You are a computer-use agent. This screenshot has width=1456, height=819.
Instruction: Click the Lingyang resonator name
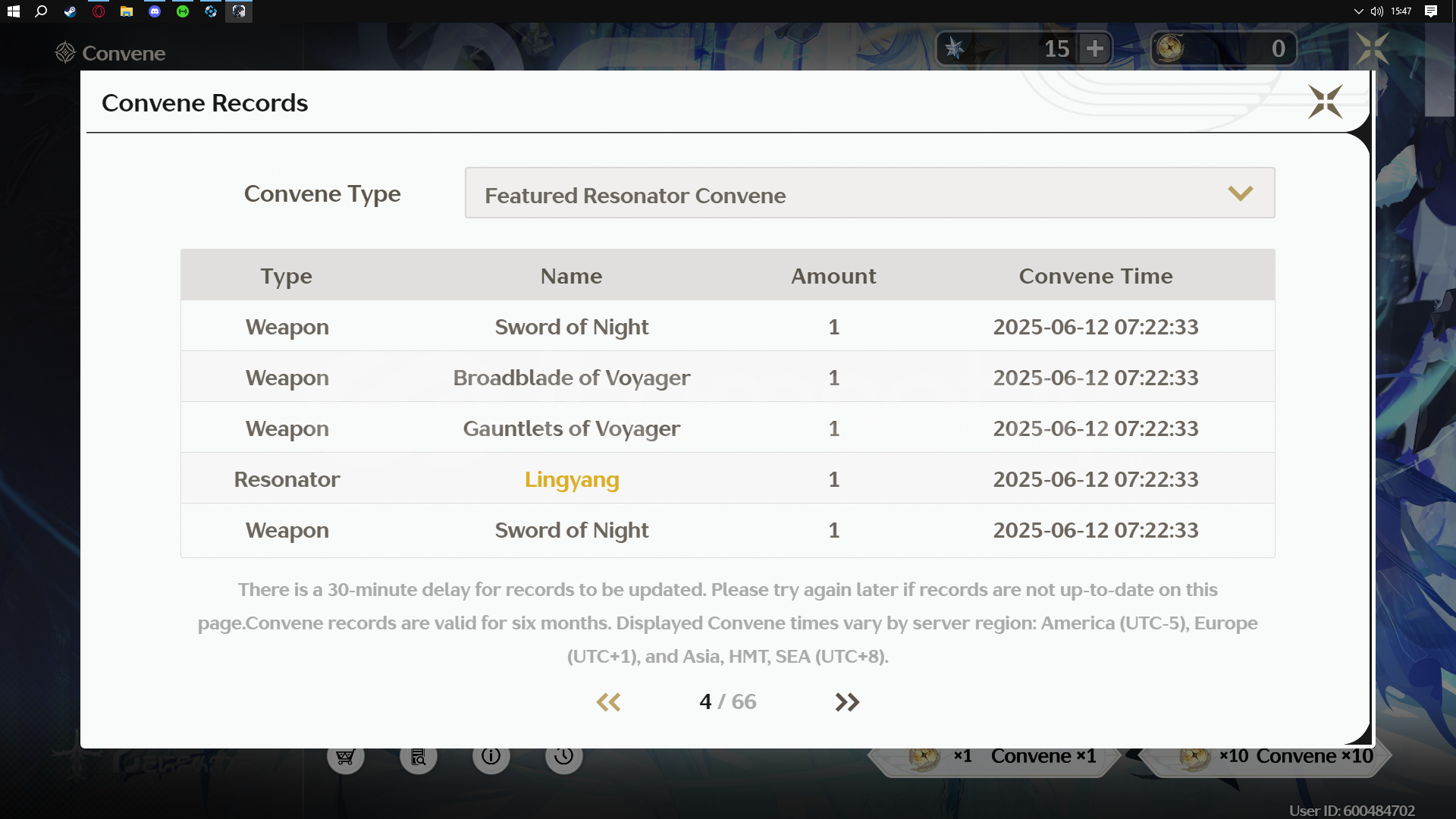coord(572,479)
